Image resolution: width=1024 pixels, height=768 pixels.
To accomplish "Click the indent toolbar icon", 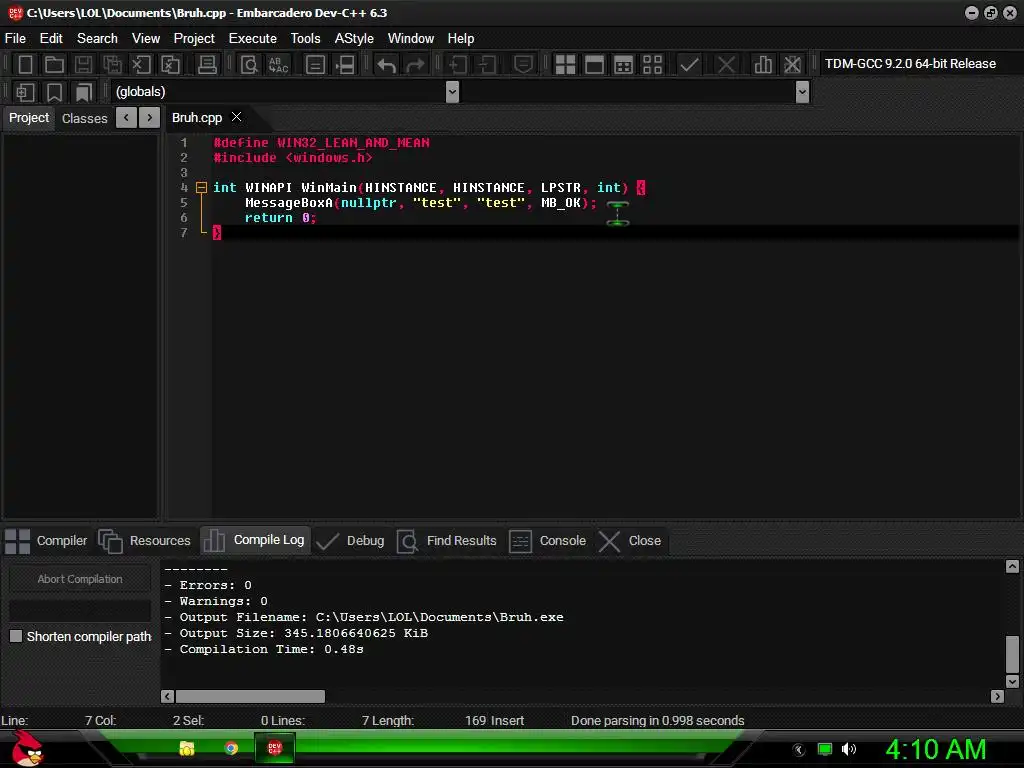I will [457, 65].
